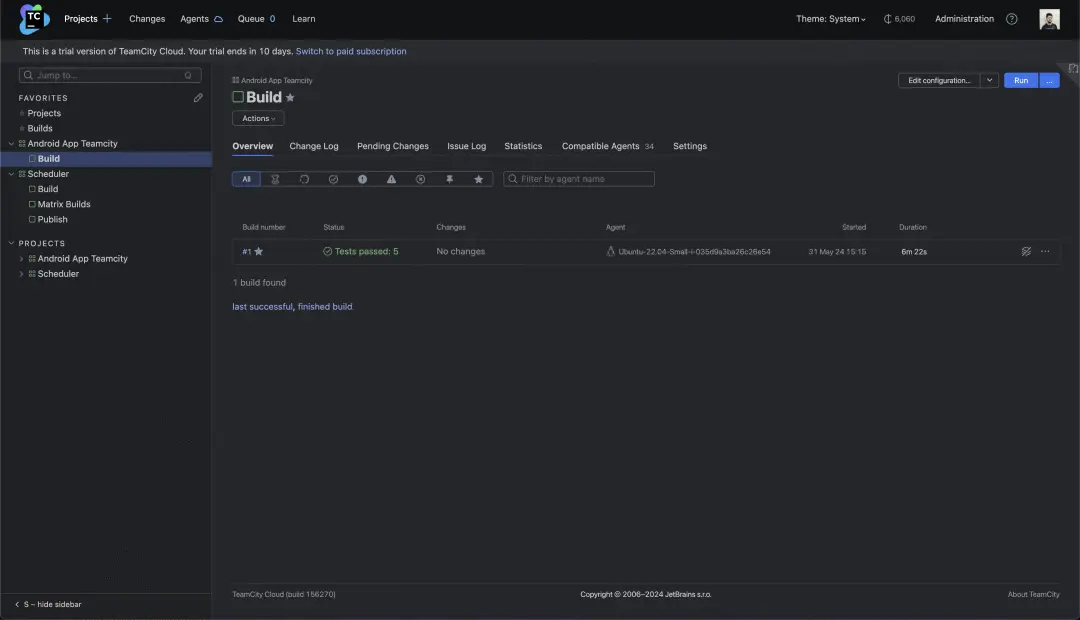Image resolution: width=1080 pixels, height=620 pixels.
Task: Click the edit pencil icon in Favorites
Action: [x=198, y=98]
